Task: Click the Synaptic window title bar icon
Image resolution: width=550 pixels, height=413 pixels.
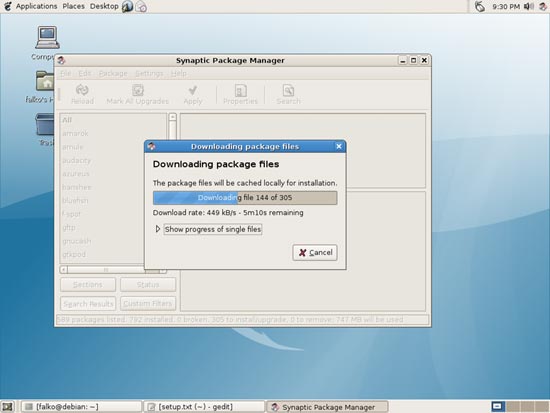Action: coord(62,60)
